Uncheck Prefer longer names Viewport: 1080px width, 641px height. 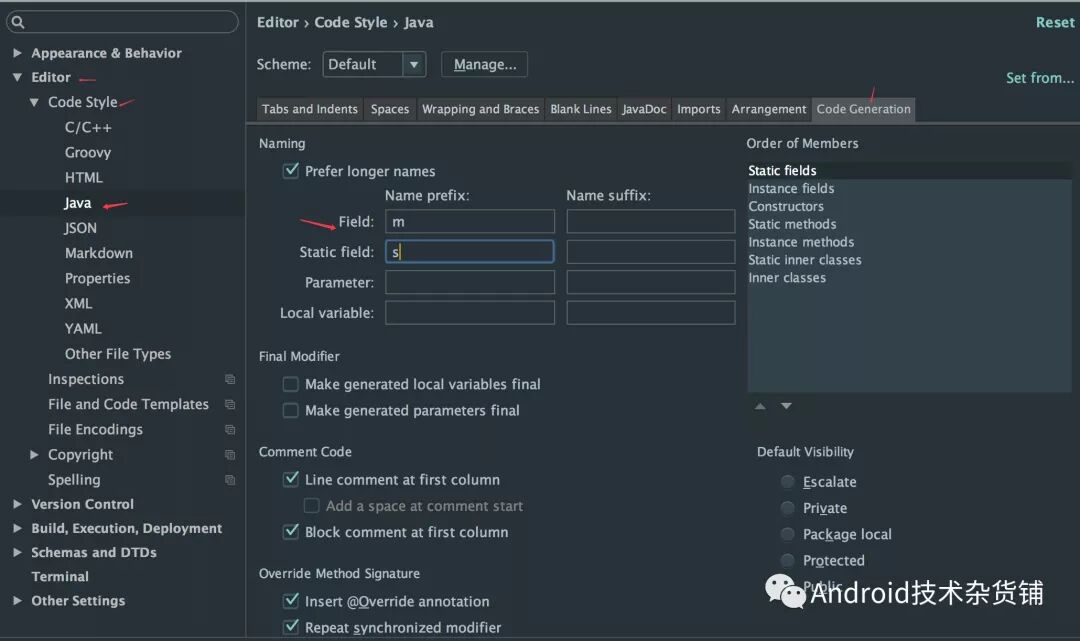click(x=290, y=171)
